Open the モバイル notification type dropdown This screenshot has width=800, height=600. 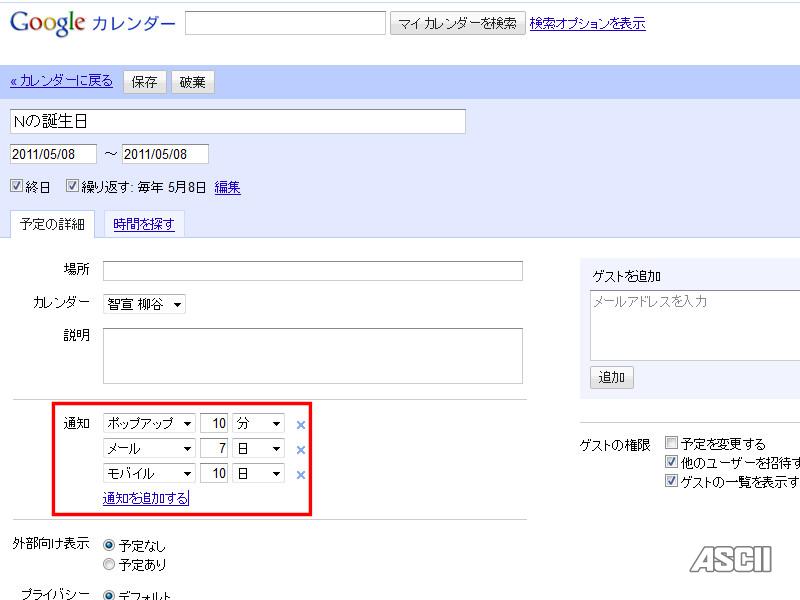(x=149, y=473)
